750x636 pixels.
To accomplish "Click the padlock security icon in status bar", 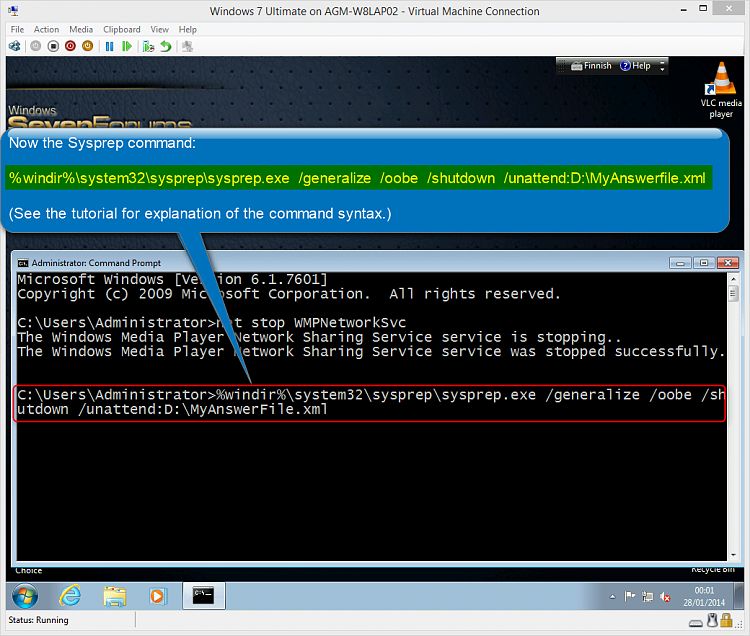I will tap(727, 620).
